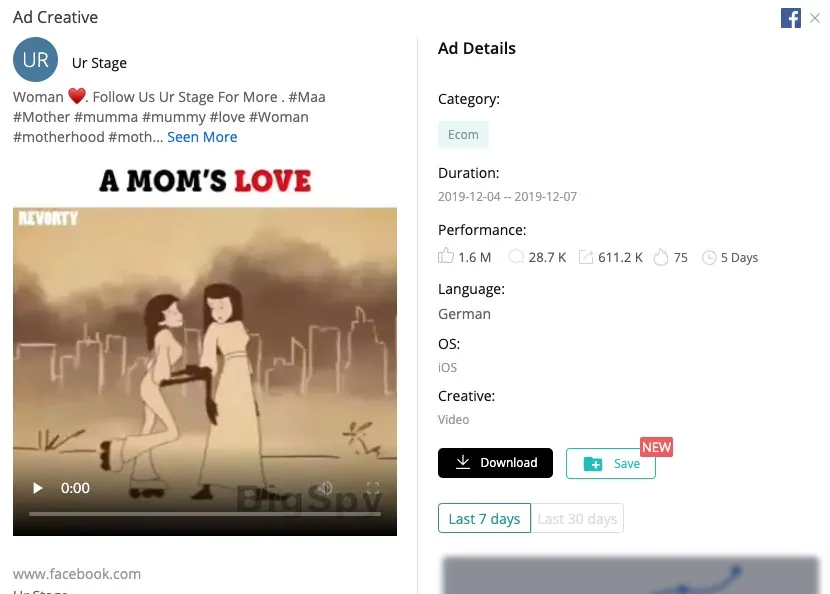The image size is (830, 594).
Task: Click the share icon beside 611.2 K
Action: (x=585, y=257)
